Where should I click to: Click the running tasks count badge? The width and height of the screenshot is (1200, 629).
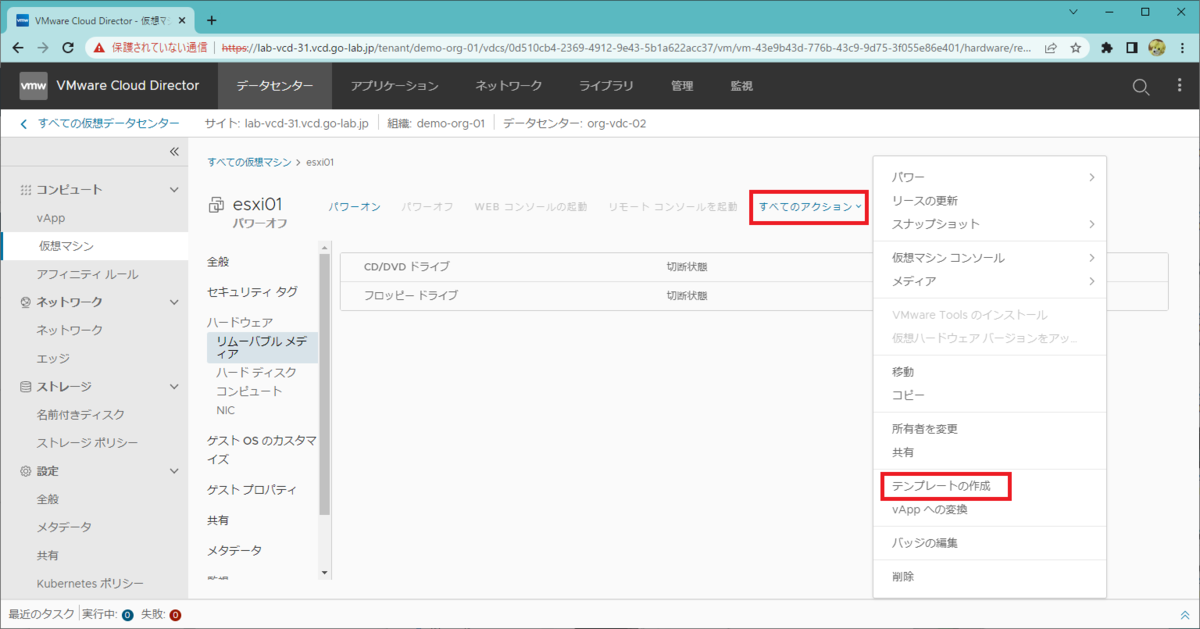(x=127, y=615)
